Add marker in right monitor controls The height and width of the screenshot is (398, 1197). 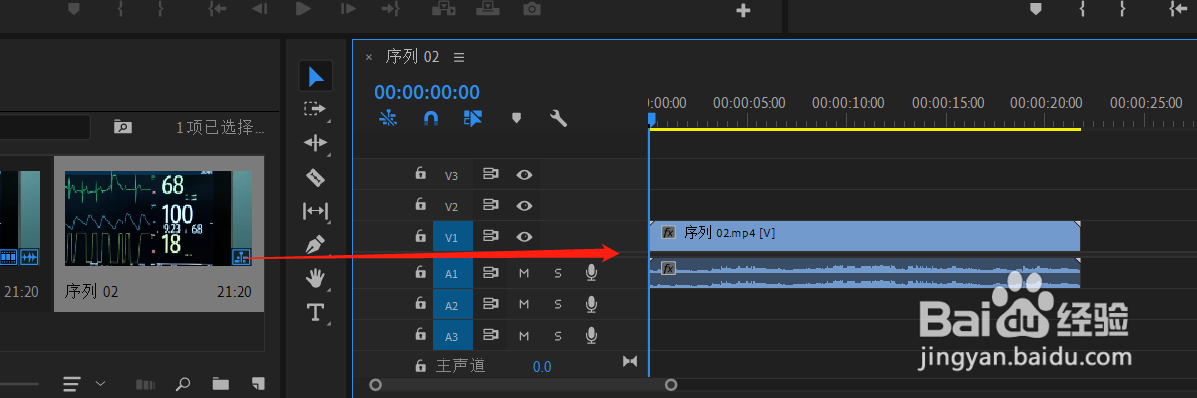(1036, 9)
